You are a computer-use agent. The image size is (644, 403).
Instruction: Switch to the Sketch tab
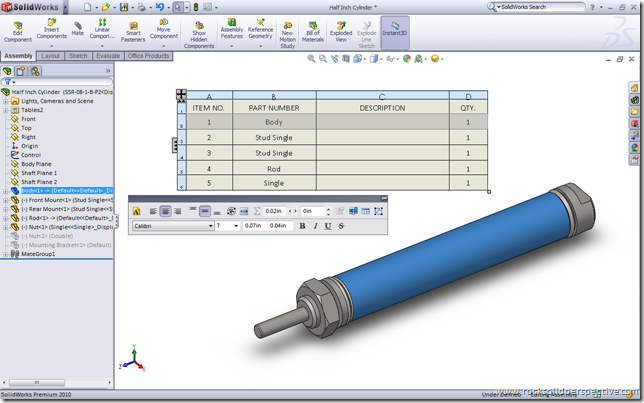[78, 56]
